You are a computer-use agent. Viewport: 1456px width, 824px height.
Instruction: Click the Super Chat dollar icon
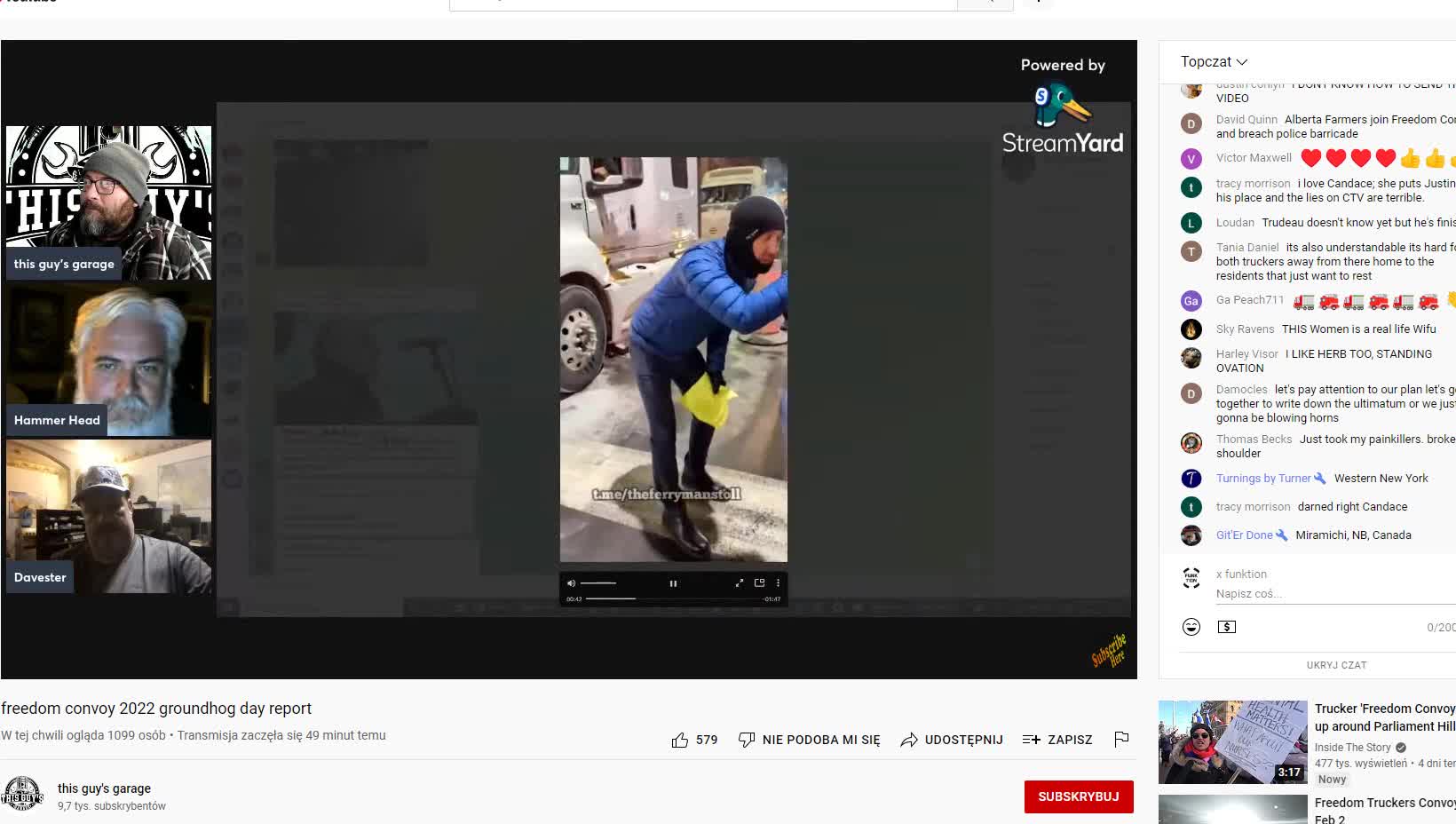pyautogui.click(x=1227, y=627)
